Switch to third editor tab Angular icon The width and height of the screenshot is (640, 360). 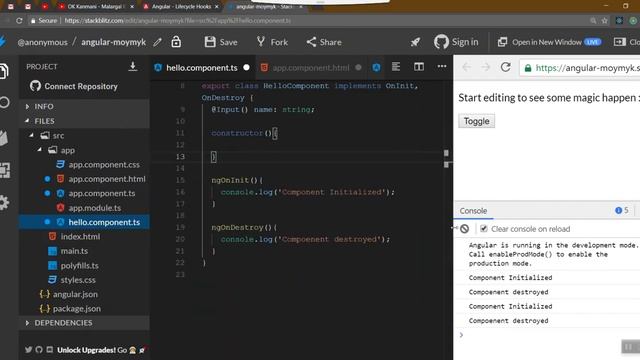click(x=376, y=67)
